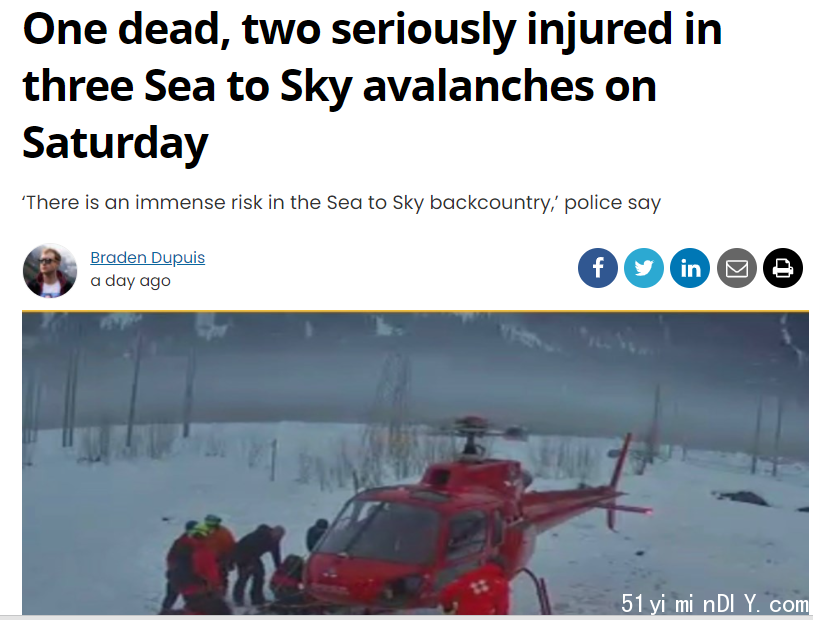The width and height of the screenshot is (813, 620).
Task: Send article by email icon
Action: [x=736, y=268]
